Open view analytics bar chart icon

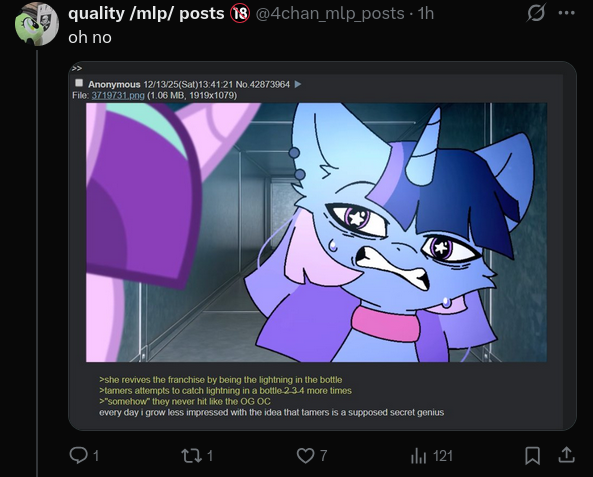[x=419, y=455]
